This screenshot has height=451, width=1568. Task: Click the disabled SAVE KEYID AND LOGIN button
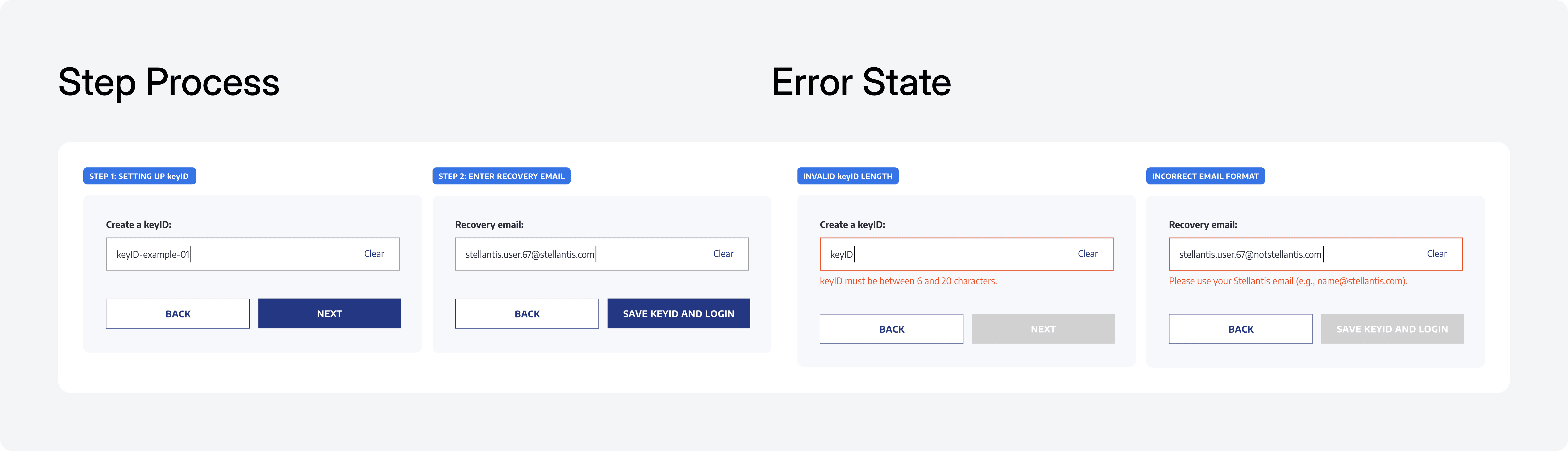(x=1392, y=329)
